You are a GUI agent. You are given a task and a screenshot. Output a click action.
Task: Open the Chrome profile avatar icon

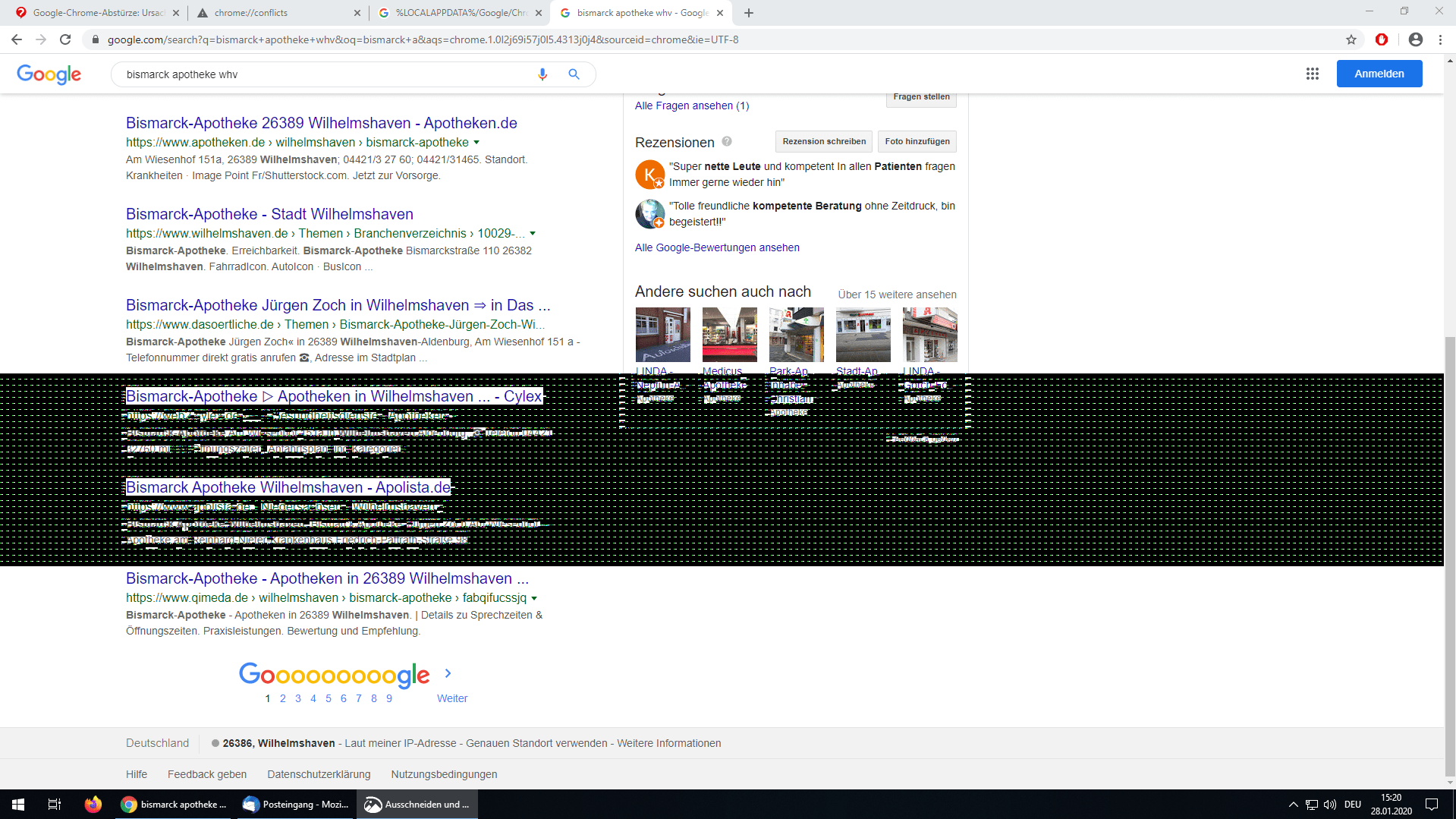point(1416,39)
